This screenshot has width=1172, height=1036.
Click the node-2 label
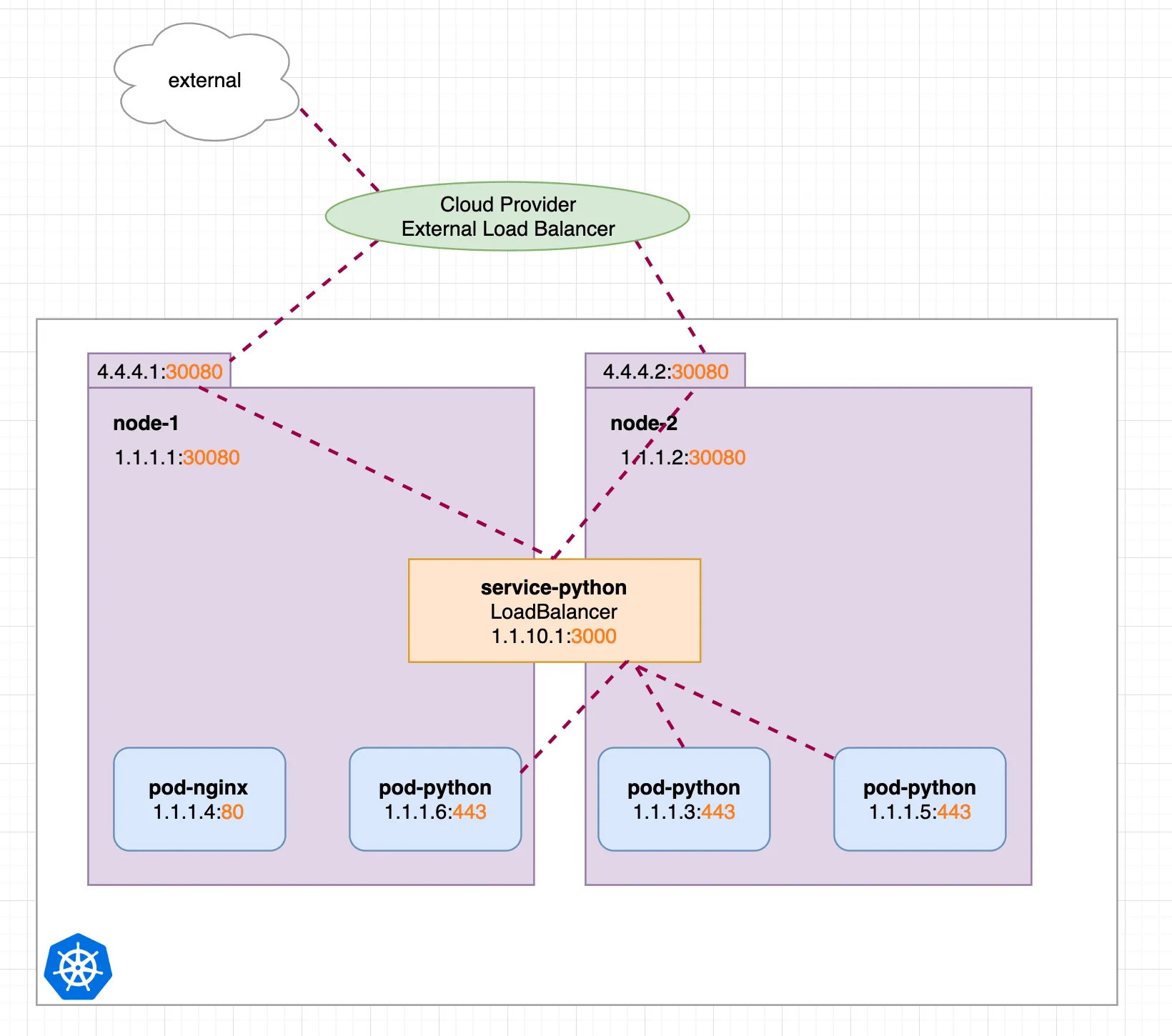click(x=644, y=423)
